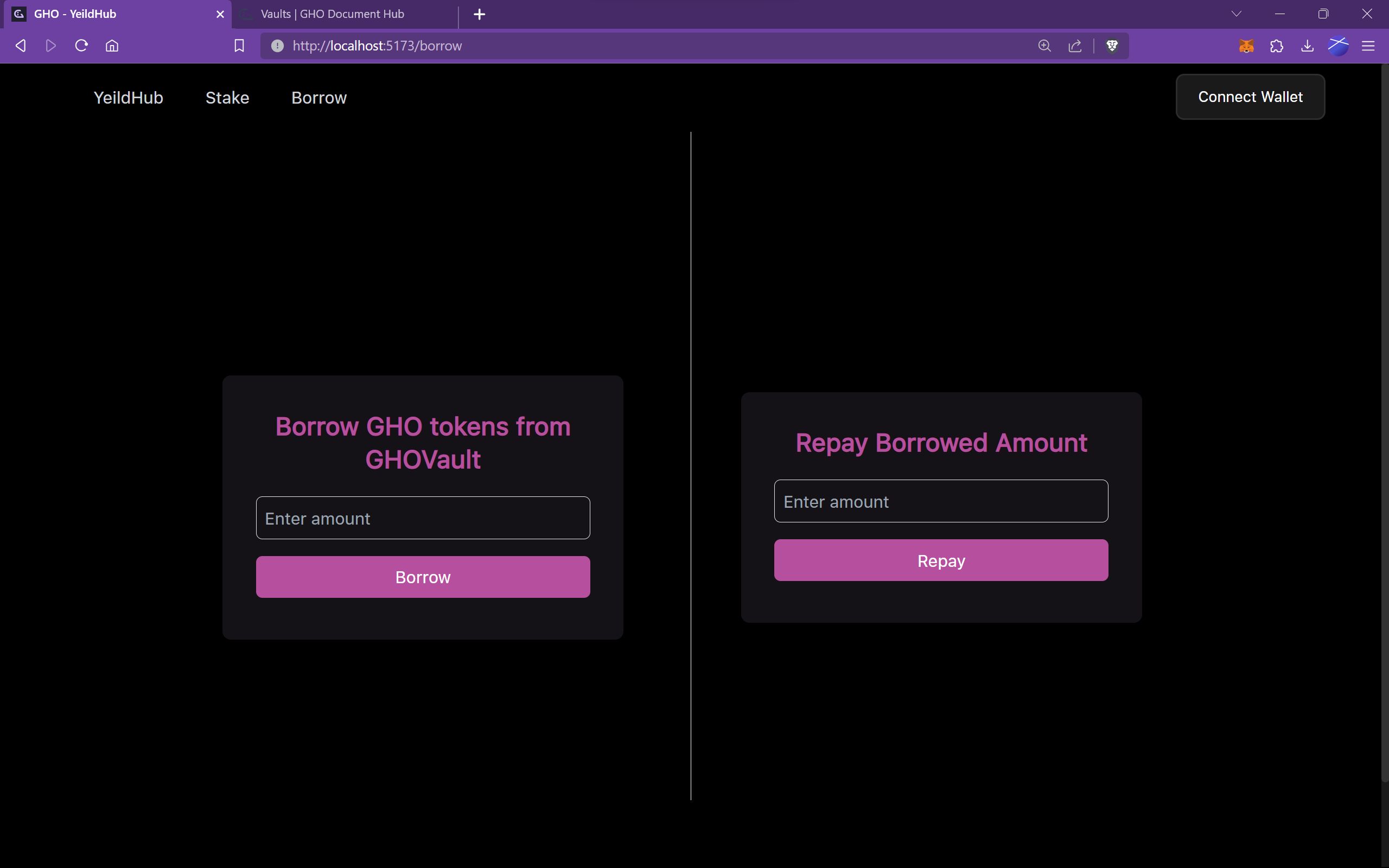The image size is (1389, 868).
Task: Click the browser zoom icon
Action: 1044,45
